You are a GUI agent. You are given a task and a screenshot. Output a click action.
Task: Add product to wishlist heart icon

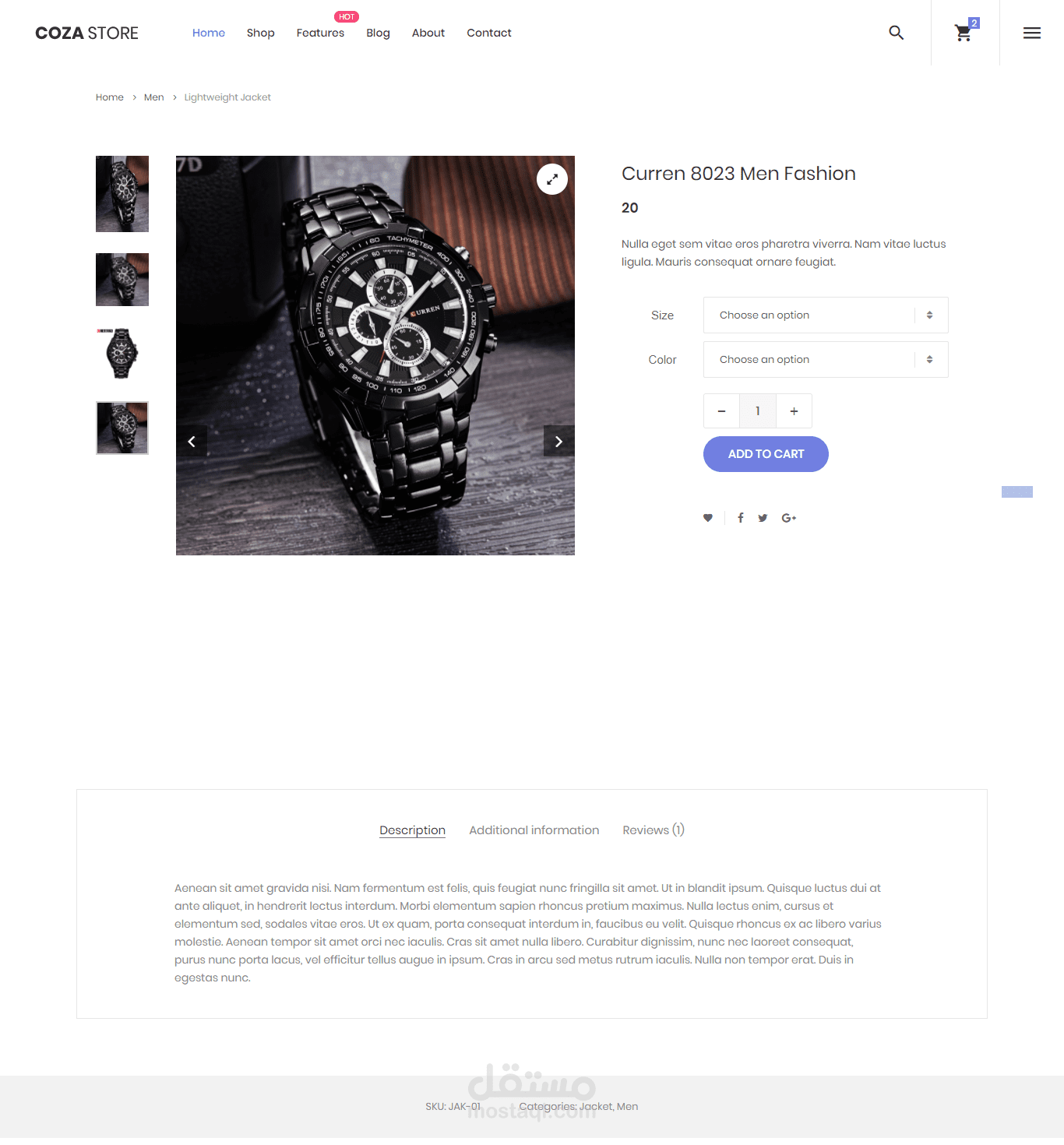708,518
